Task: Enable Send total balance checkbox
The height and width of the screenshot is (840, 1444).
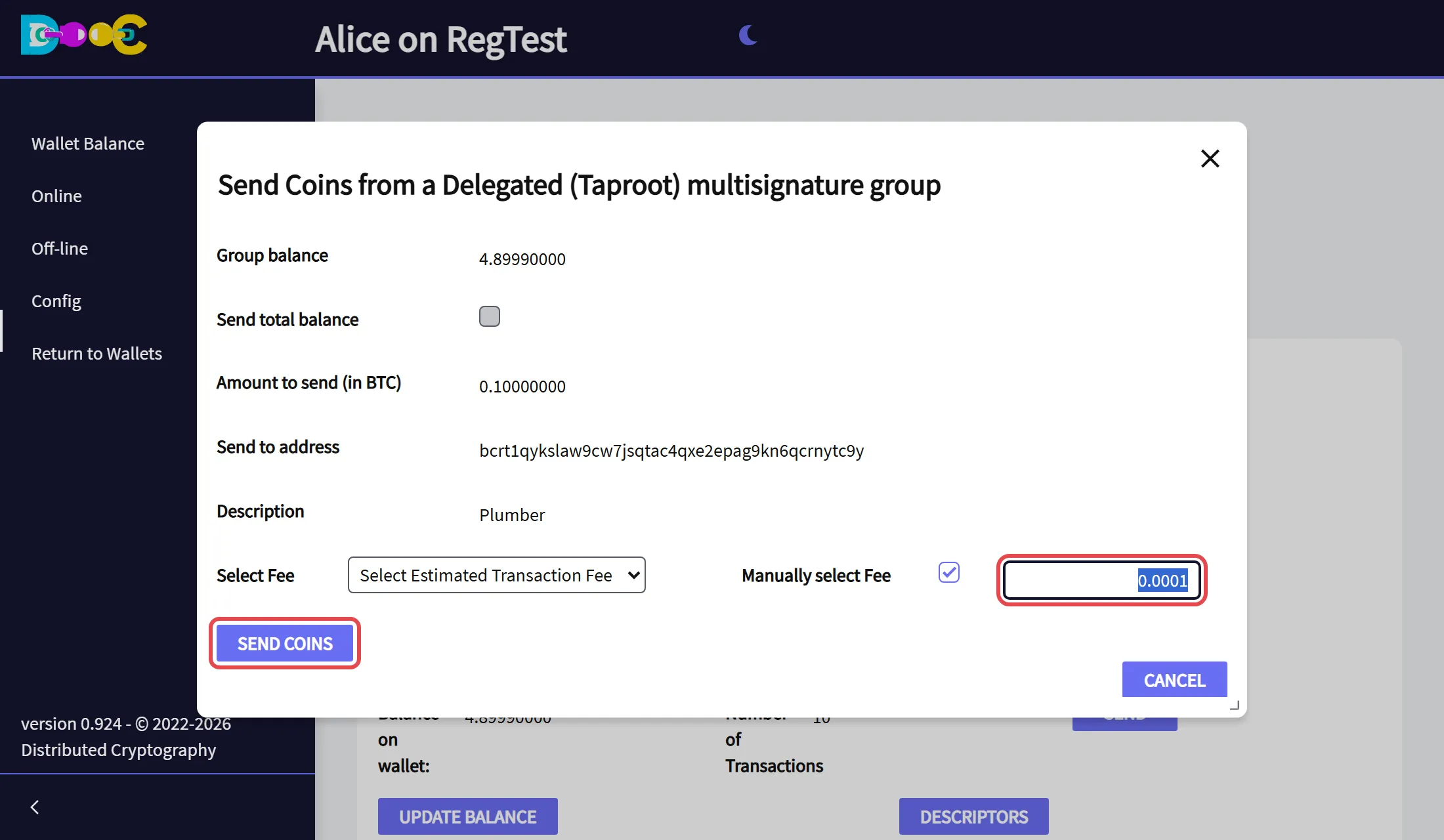Action: pos(490,316)
